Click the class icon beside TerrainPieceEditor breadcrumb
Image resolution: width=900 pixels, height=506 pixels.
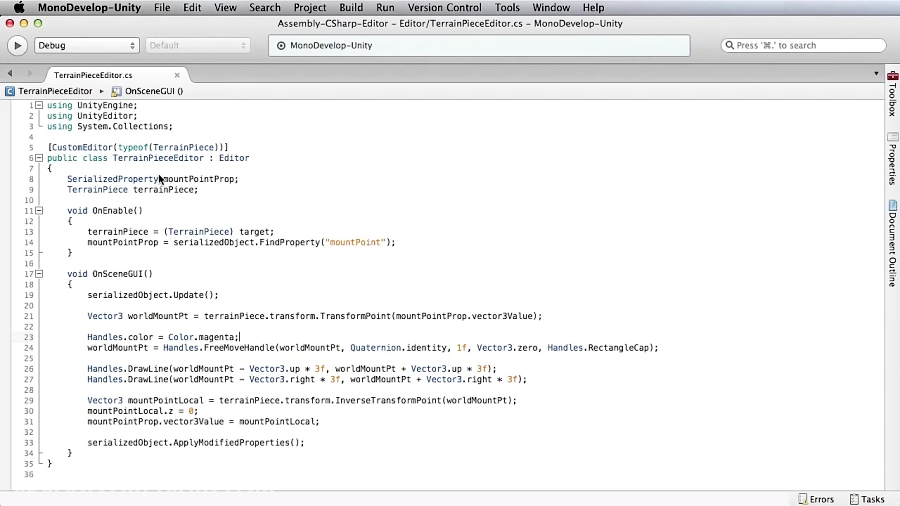pyautogui.click(x=10, y=91)
